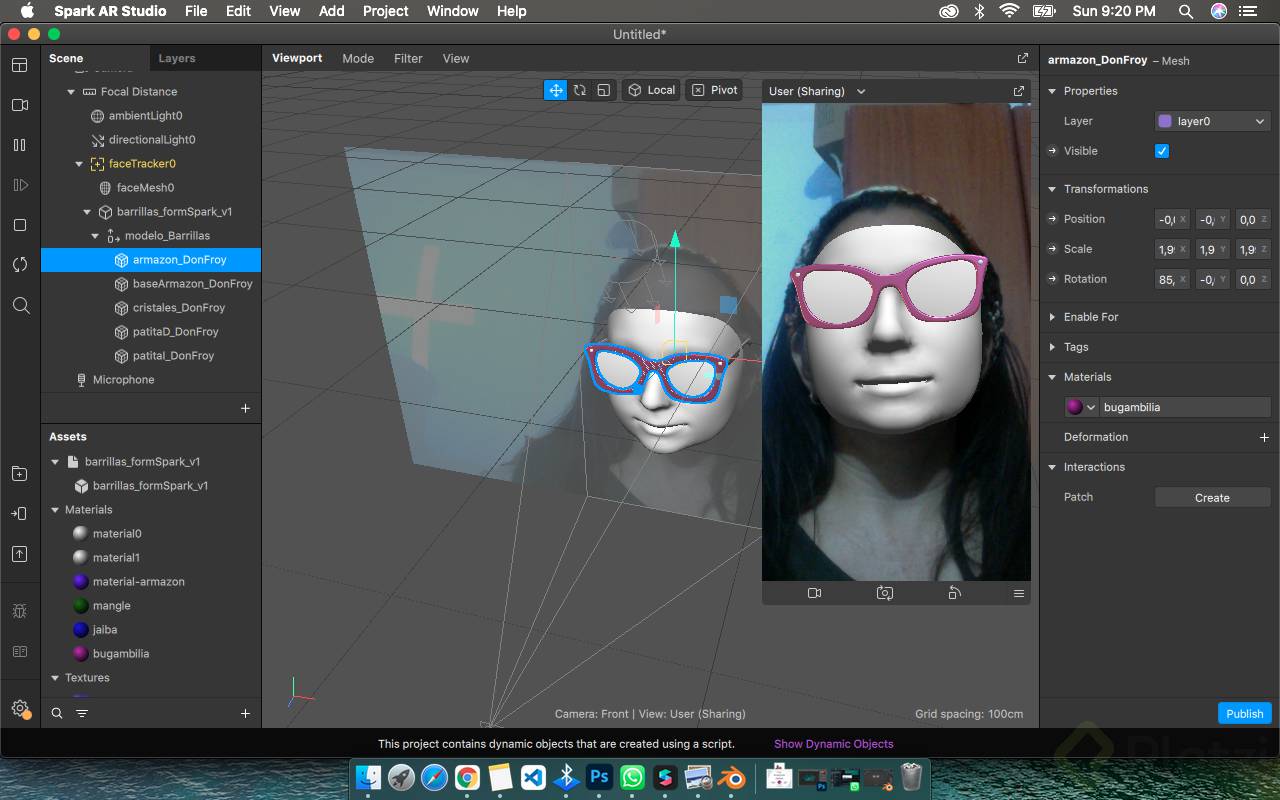Add a scene object with the Scene plus

[x=245, y=408]
